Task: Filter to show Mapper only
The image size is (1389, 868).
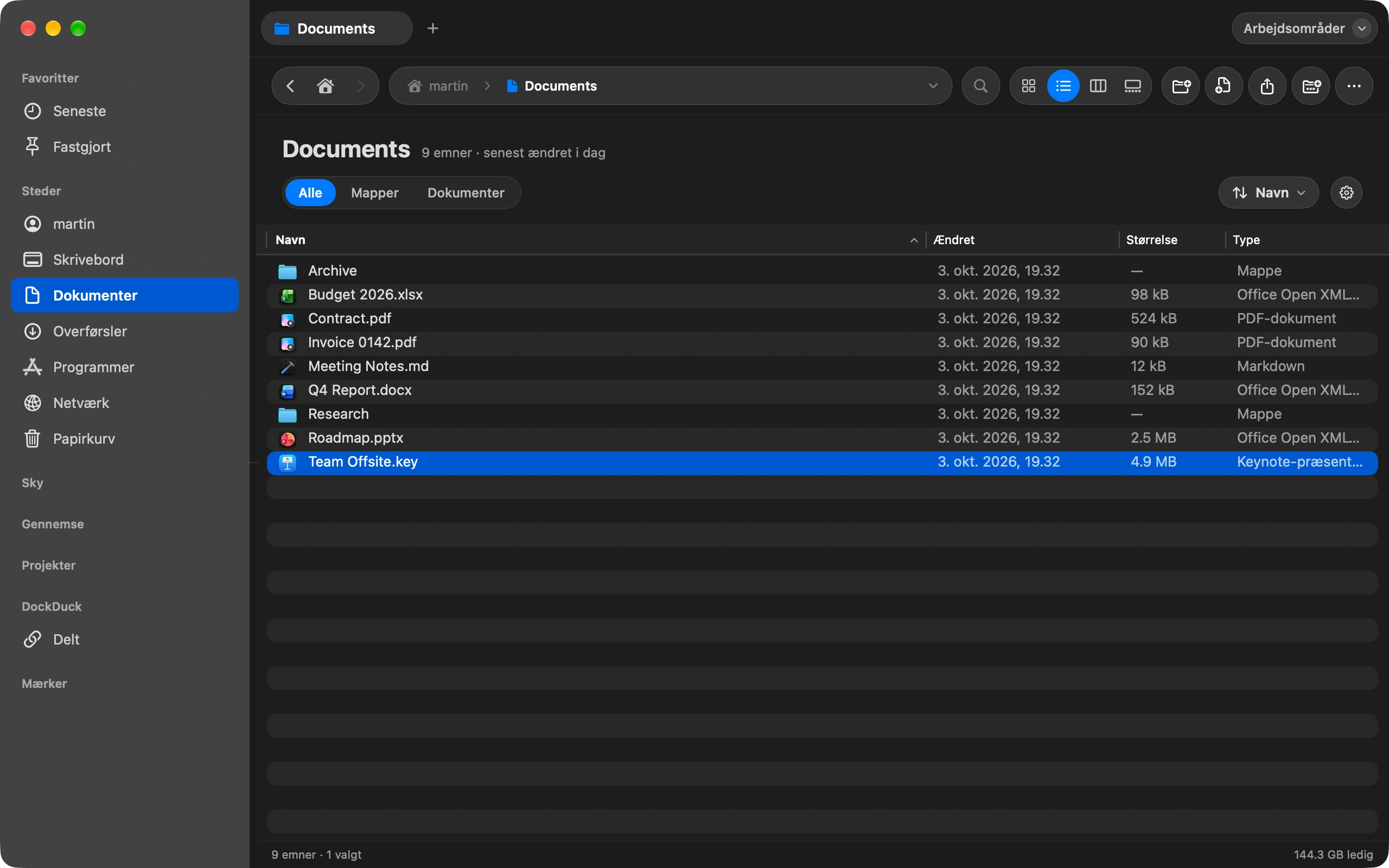Action: (375, 193)
